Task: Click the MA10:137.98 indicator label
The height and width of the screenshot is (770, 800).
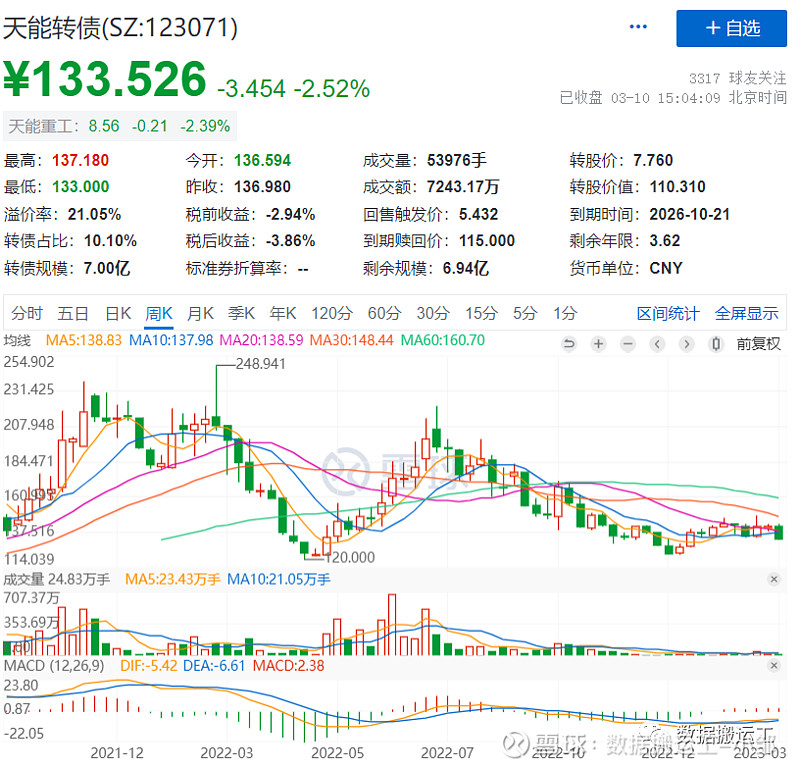Action: click(x=171, y=340)
